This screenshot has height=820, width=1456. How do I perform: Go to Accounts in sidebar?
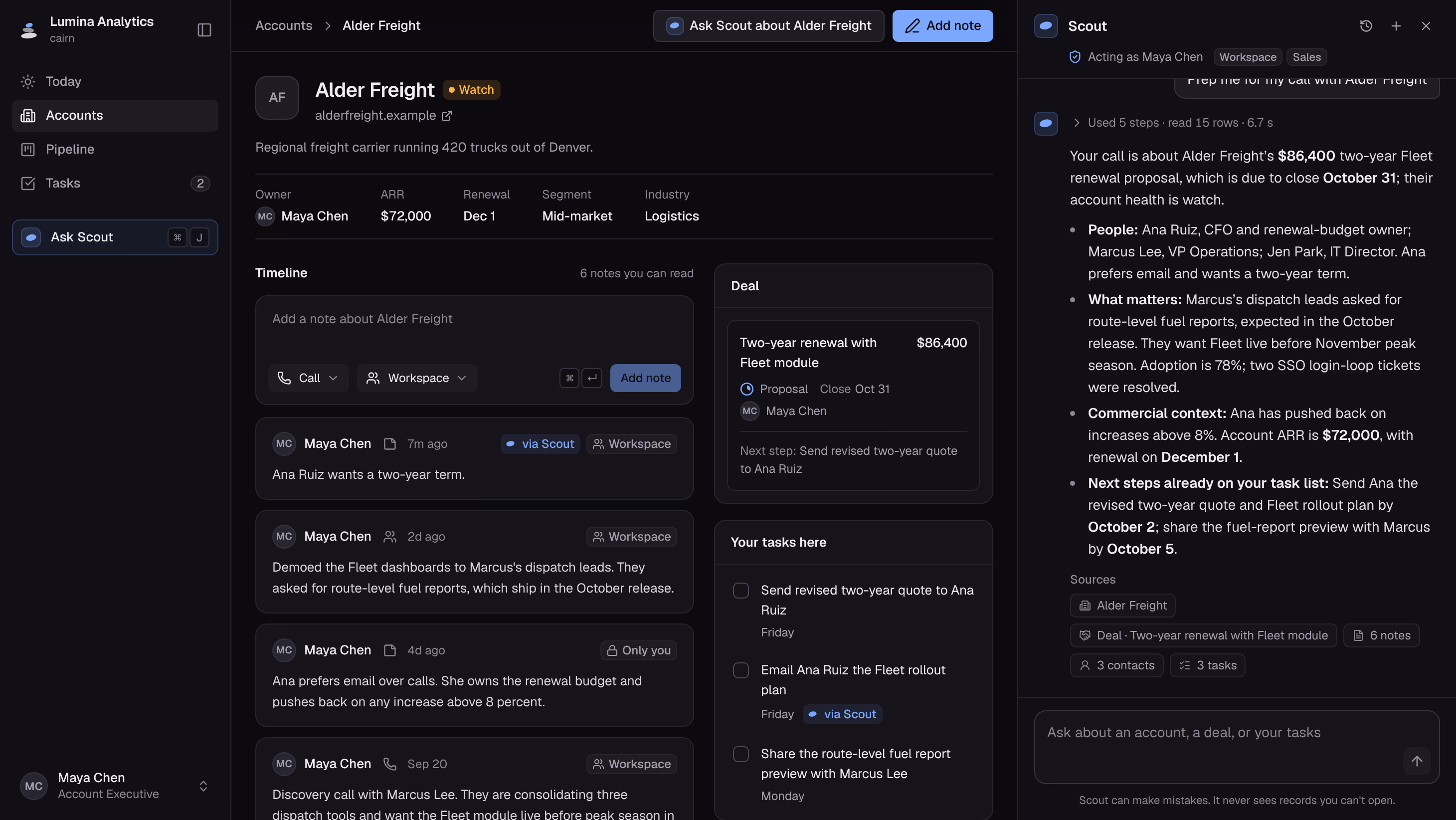(115, 115)
